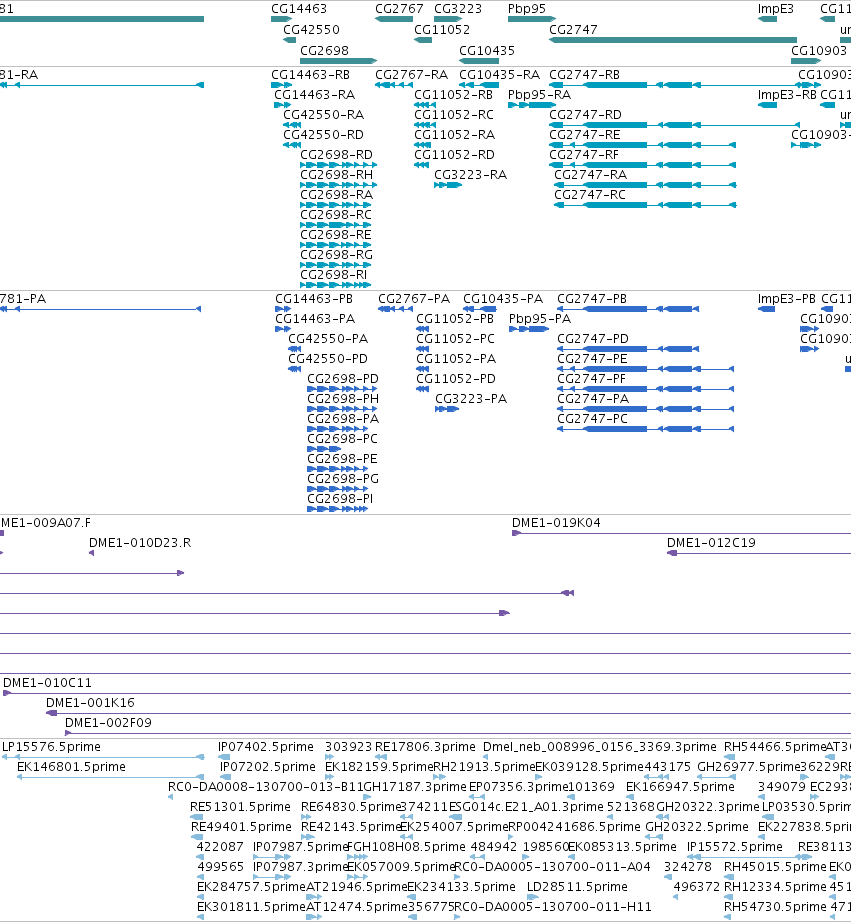Click transcript CG2767-RA
The width and height of the screenshot is (851, 922).
click(412, 75)
